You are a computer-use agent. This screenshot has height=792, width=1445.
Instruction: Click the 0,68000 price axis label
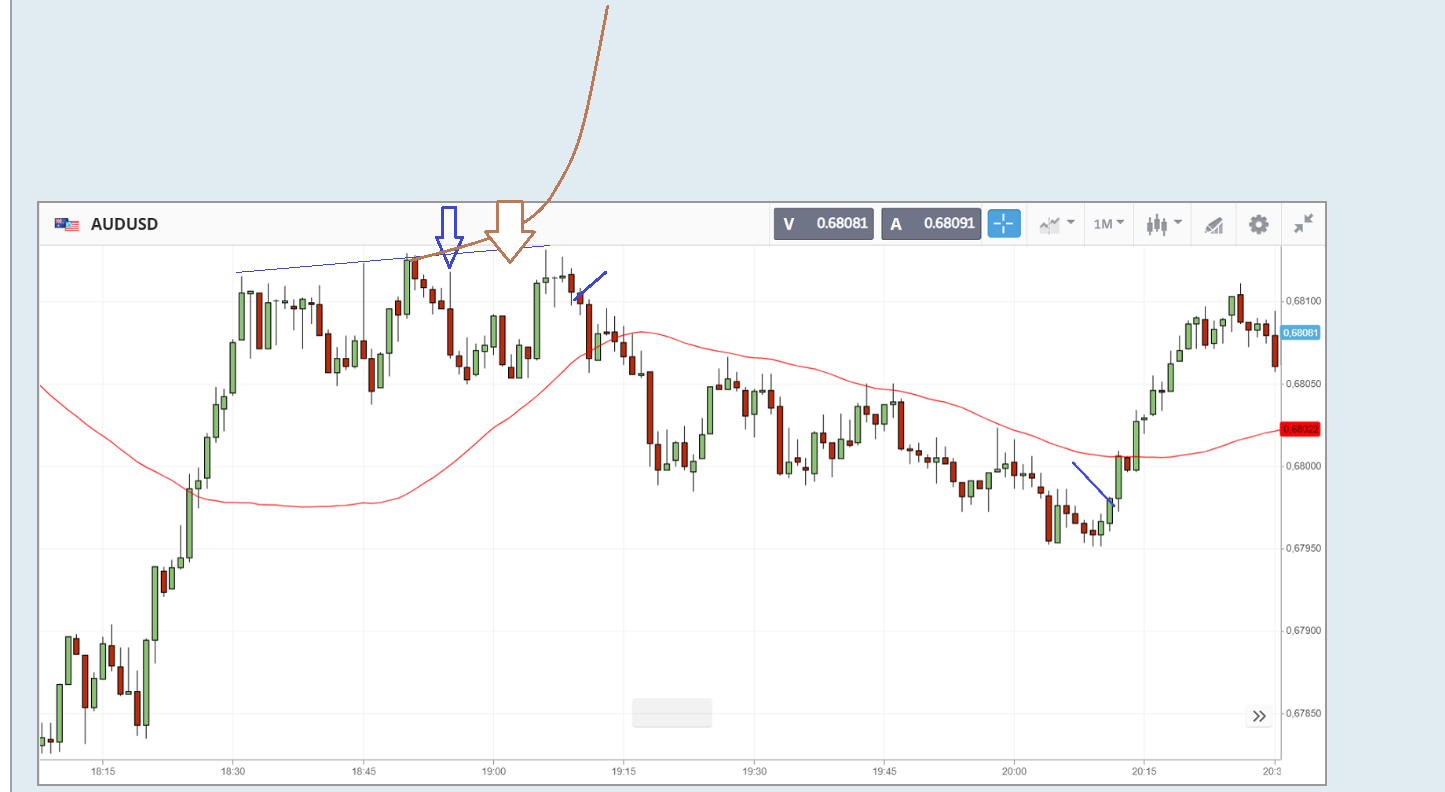[x=1302, y=466]
